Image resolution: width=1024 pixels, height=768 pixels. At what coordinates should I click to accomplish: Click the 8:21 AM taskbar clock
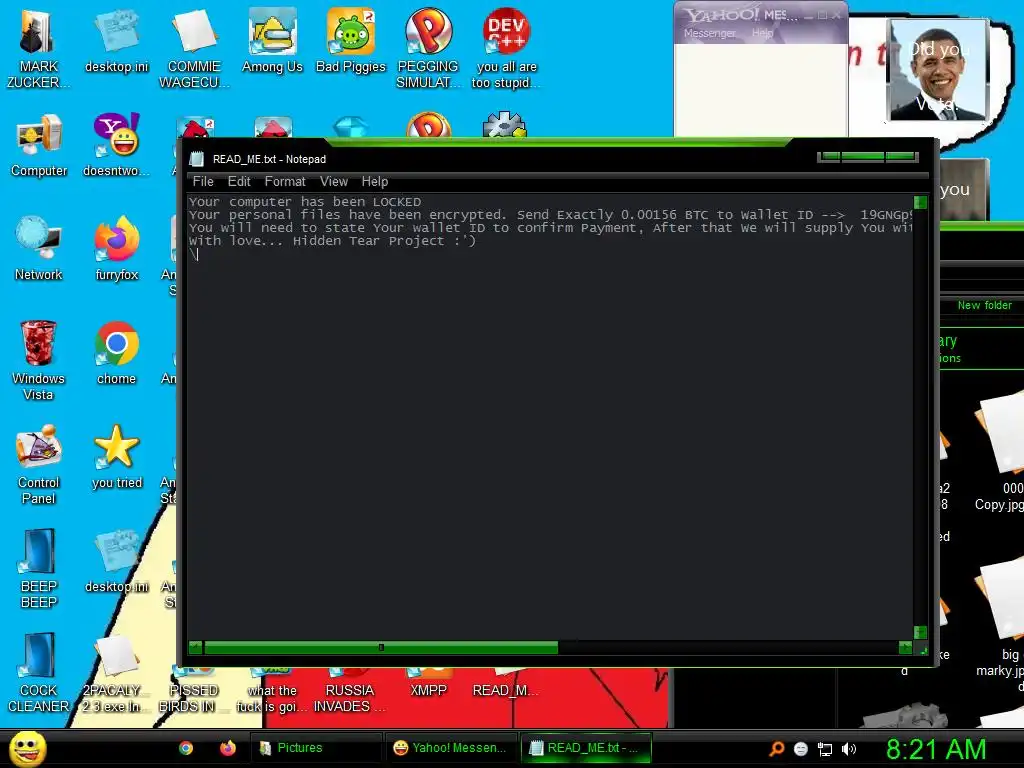[x=936, y=750]
